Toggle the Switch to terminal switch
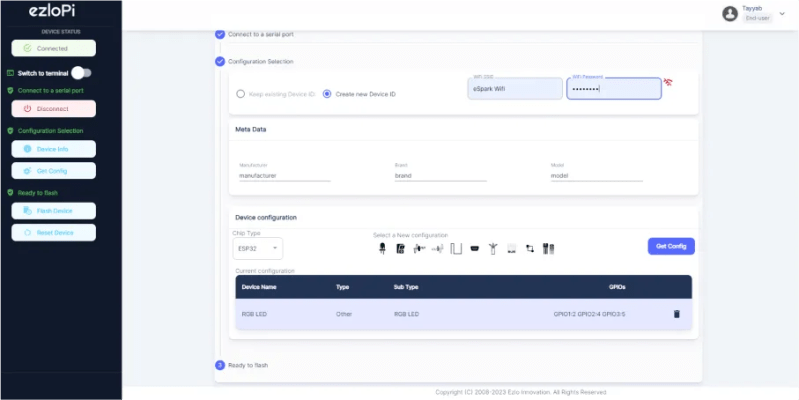 [x=82, y=73]
